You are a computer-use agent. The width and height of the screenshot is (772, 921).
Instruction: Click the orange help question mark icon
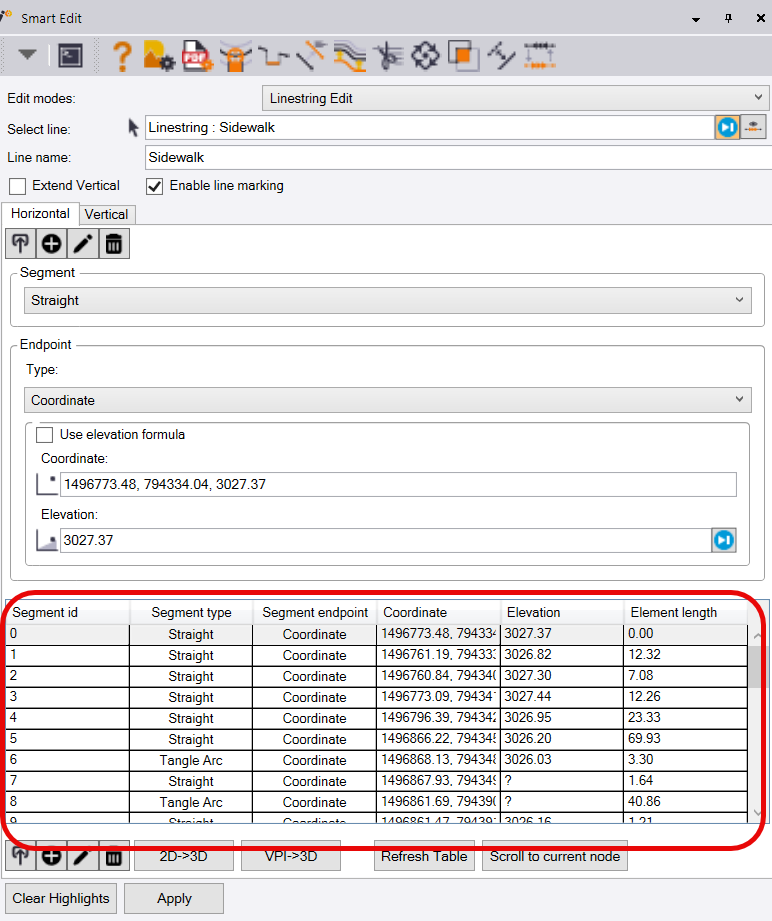pyautogui.click(x=122, y=55)
